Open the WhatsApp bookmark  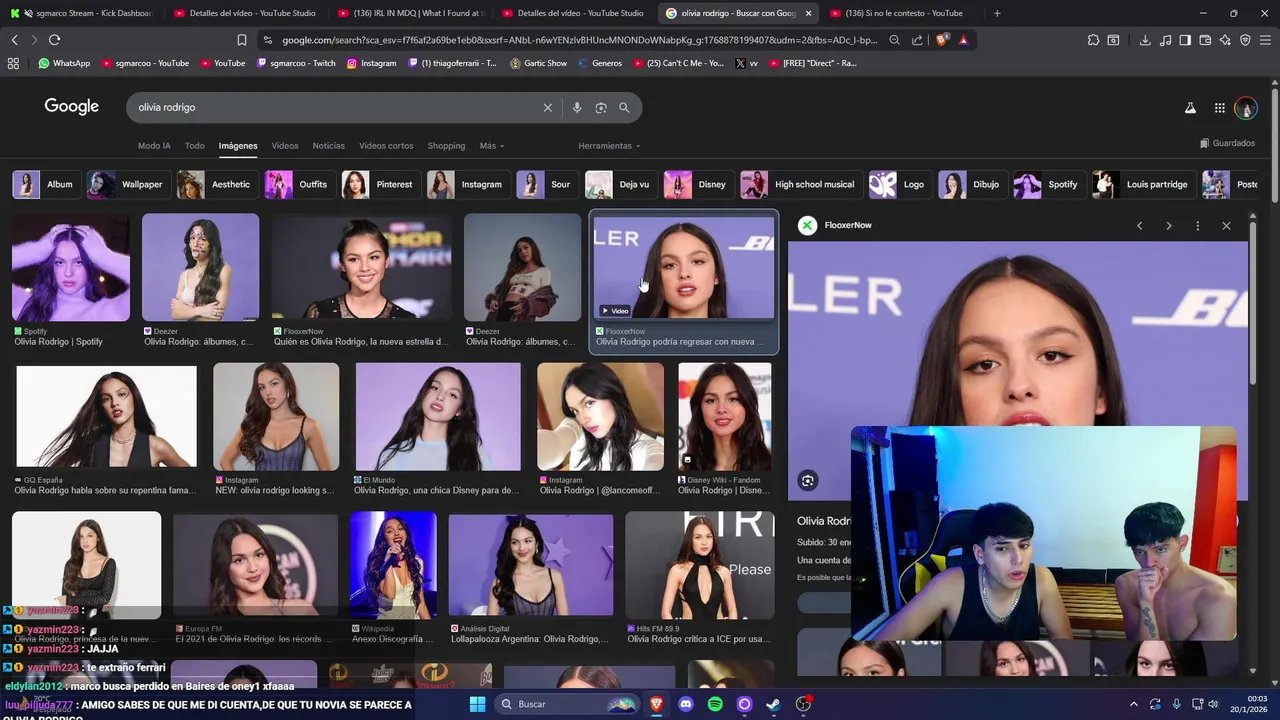[64, 63]
